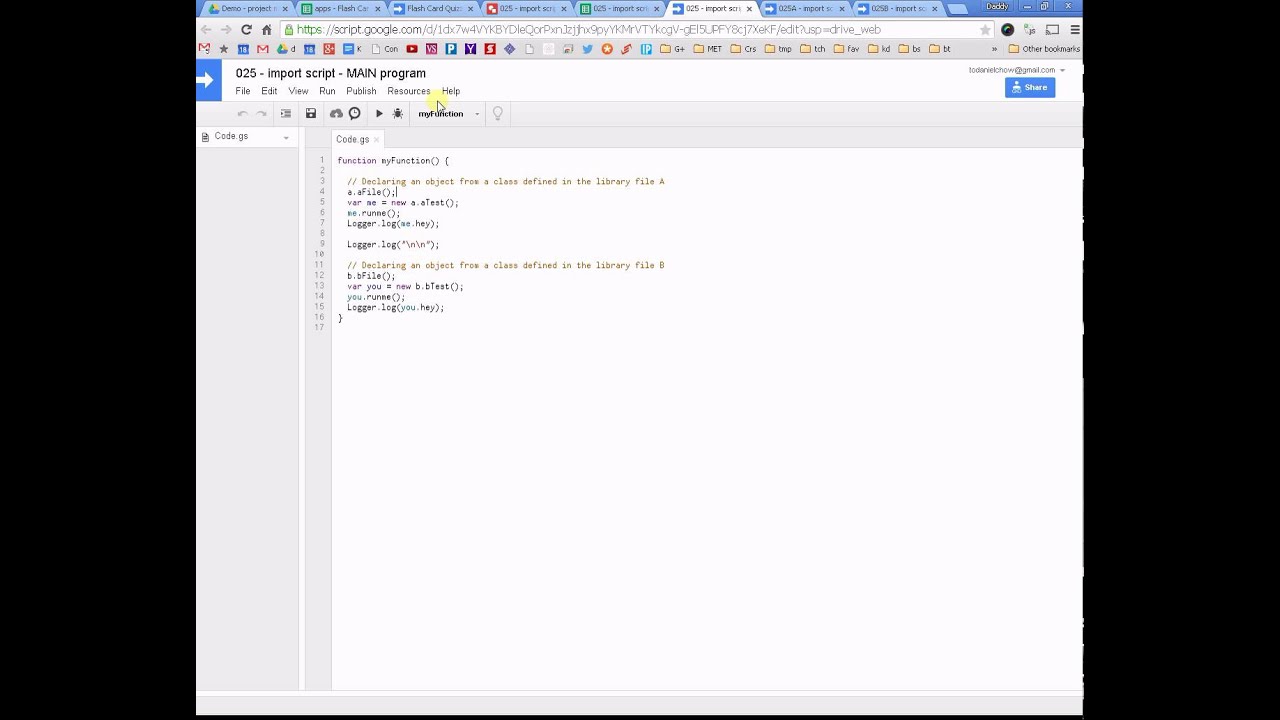
Task: Click the project title 025 - import script
Action: coord(331,73)
